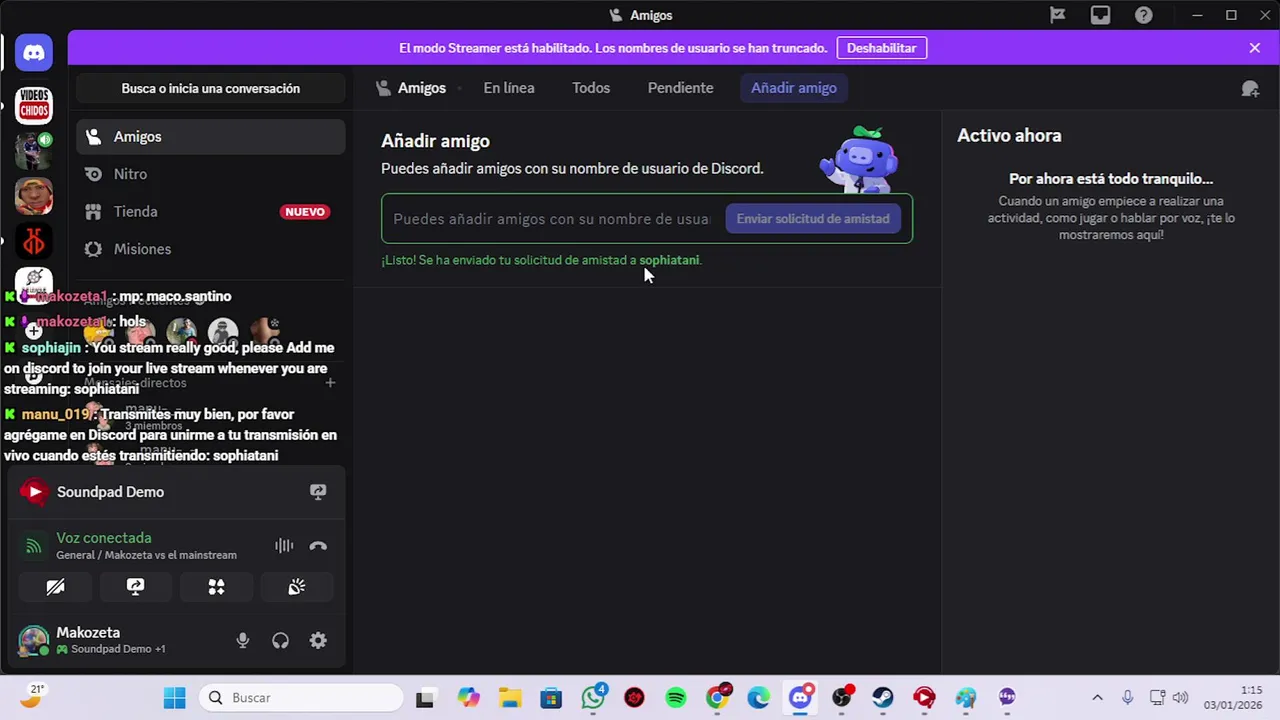This screenshot has width=1280, height=720.
Task: Open Chrome from the taskbar
Action: click(x=718, y=698)
